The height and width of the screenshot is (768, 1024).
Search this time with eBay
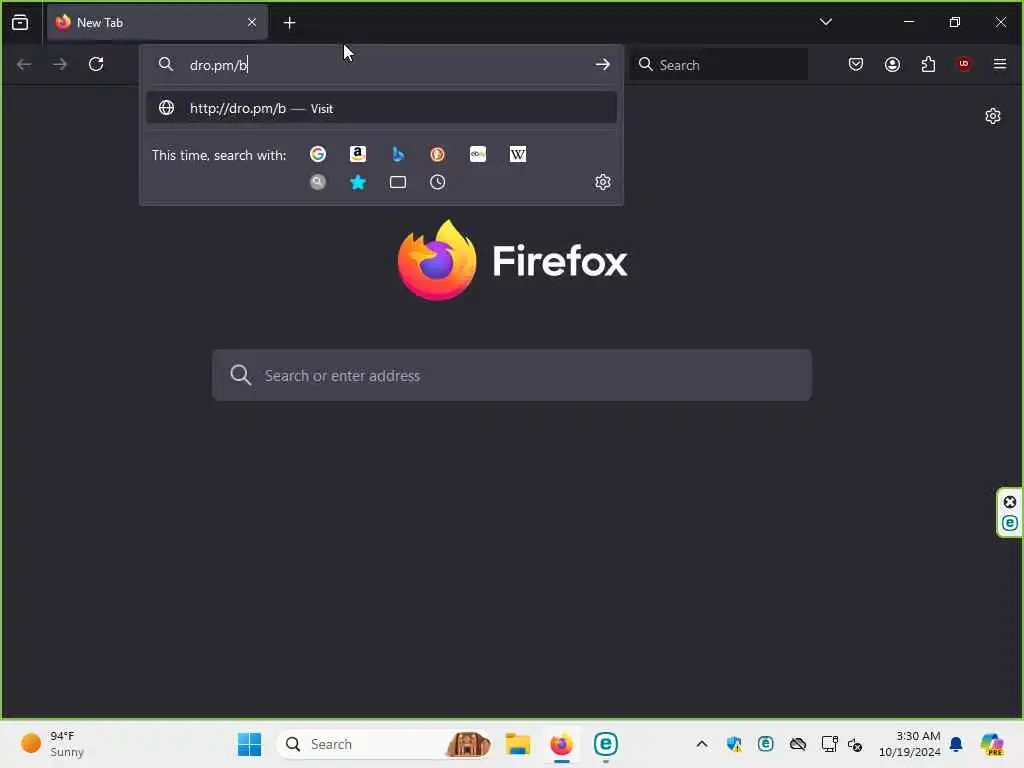(478, 154)
